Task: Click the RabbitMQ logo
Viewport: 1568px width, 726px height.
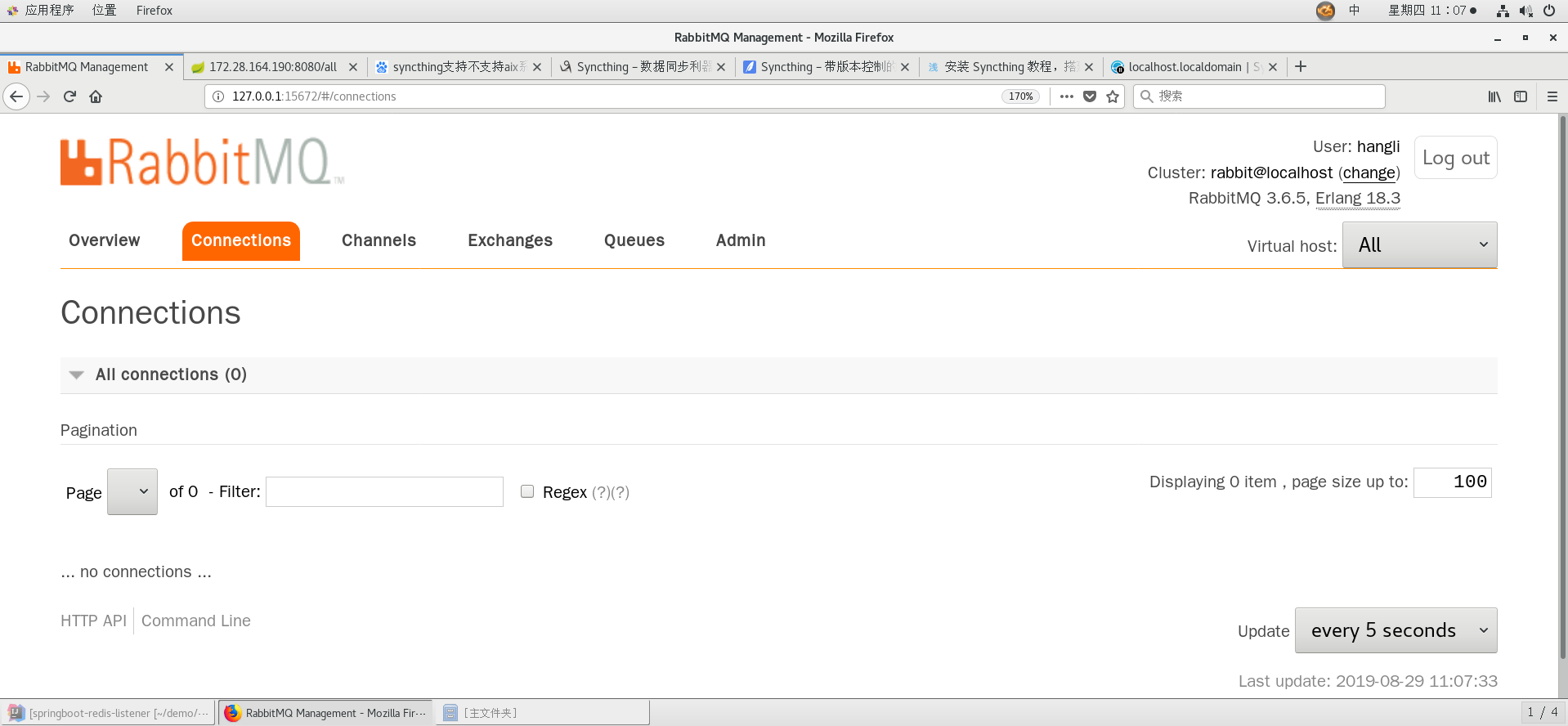Action: point(202,162)
